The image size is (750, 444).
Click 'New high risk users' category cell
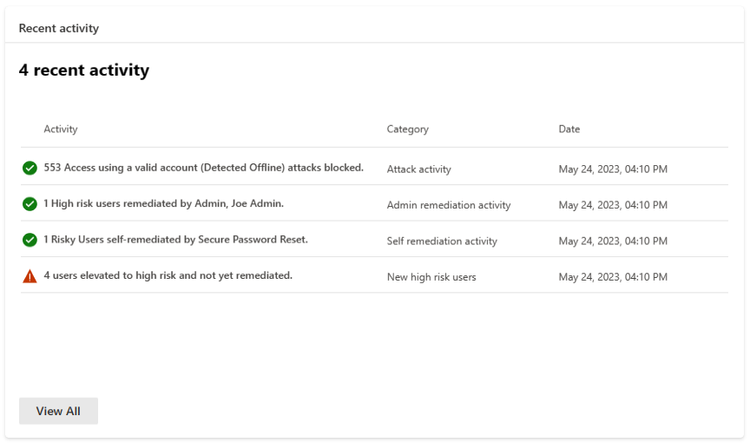pyautogui.click(x=431, y=277)
